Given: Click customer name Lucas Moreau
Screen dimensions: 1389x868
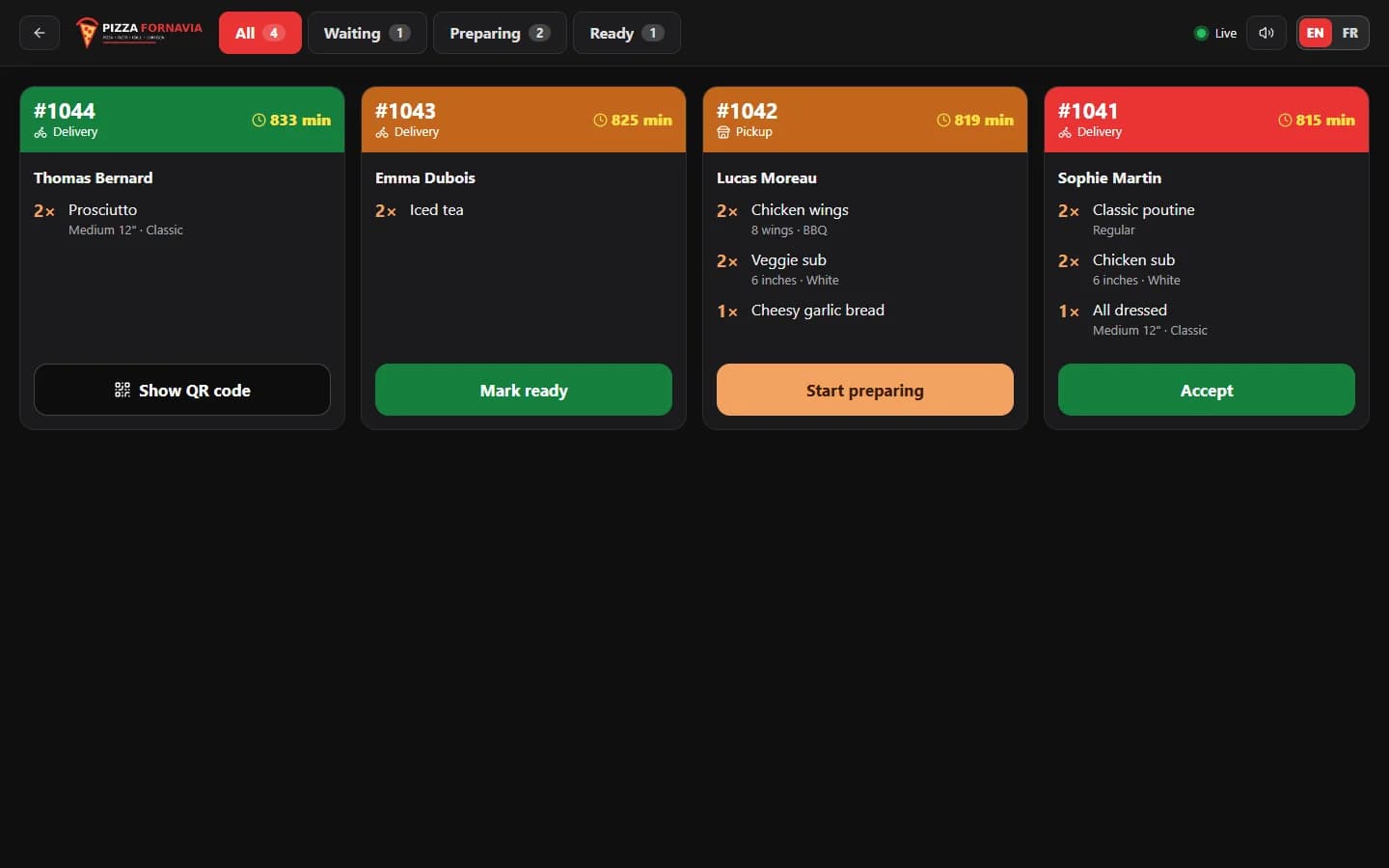Looking at the screenshot, I should (767, 177).
